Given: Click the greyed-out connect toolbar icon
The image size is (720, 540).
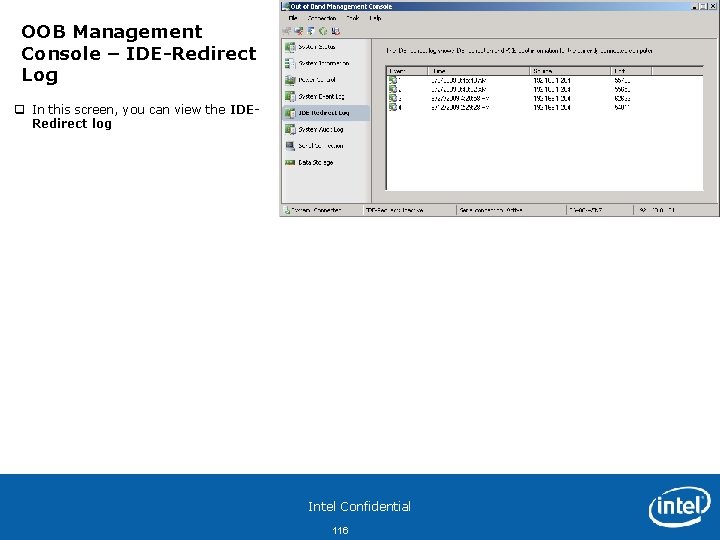Looking at the screenshot, I should tap(287, 31).
